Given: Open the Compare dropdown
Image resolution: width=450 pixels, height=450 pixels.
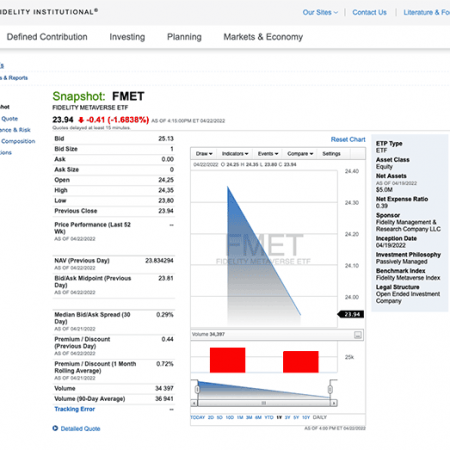Looking at the screenshot, I should [x=300, y=154].
